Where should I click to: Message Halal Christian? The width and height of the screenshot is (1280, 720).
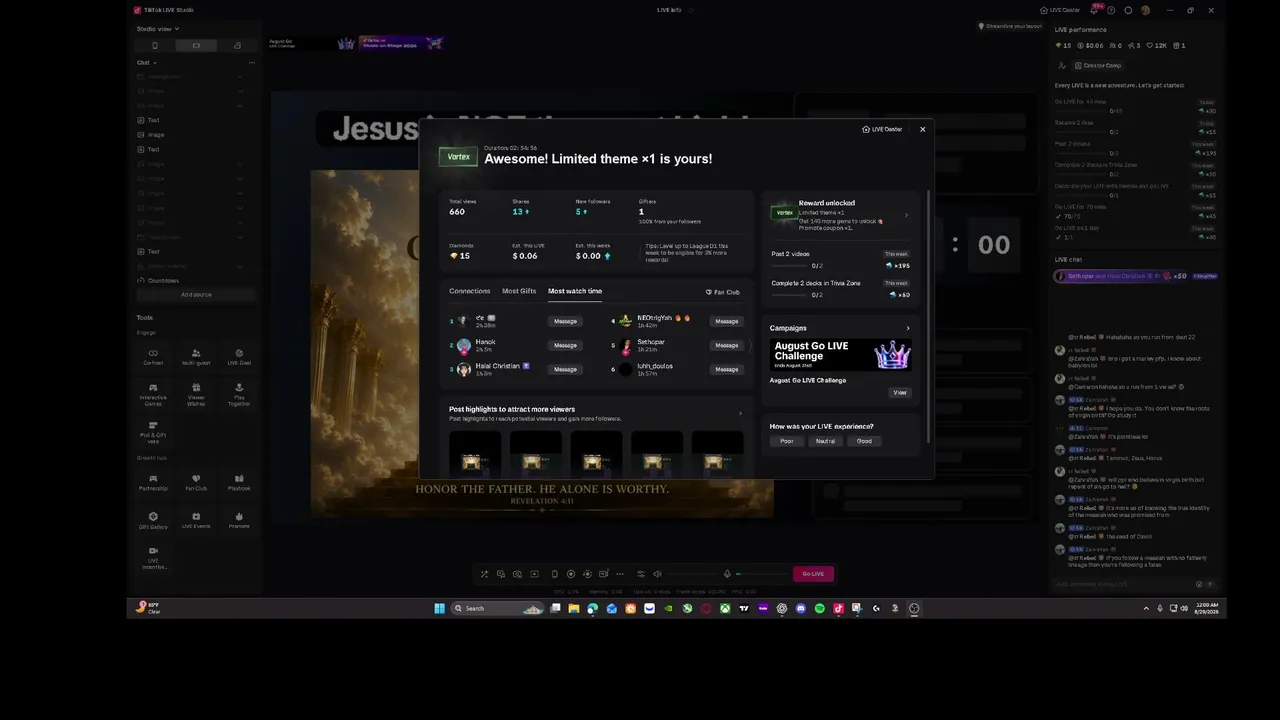565,369
